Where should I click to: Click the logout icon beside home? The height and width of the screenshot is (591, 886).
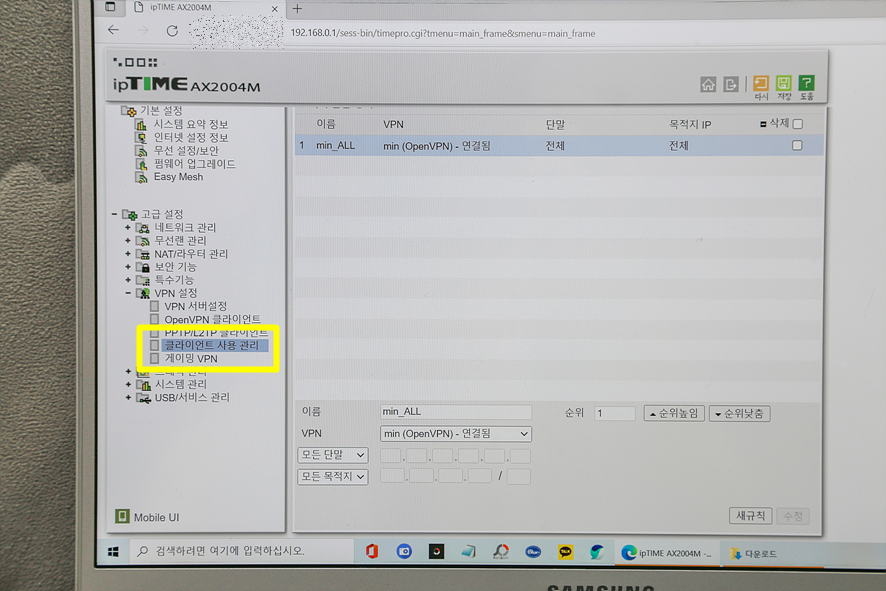[731, 85]
